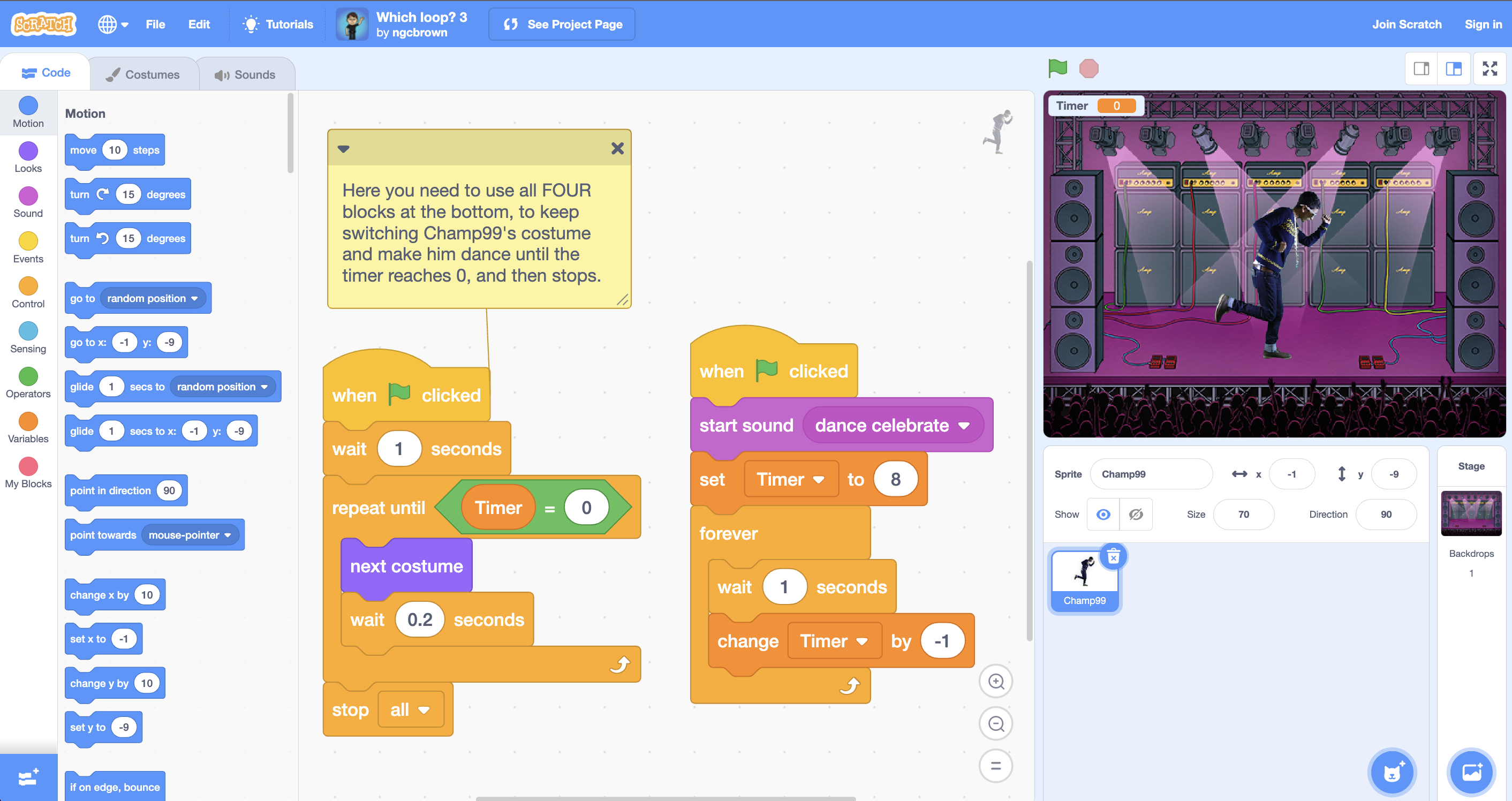Select the Sensing block category
This screenshot has height=801, width=1512.
(28, 338)
